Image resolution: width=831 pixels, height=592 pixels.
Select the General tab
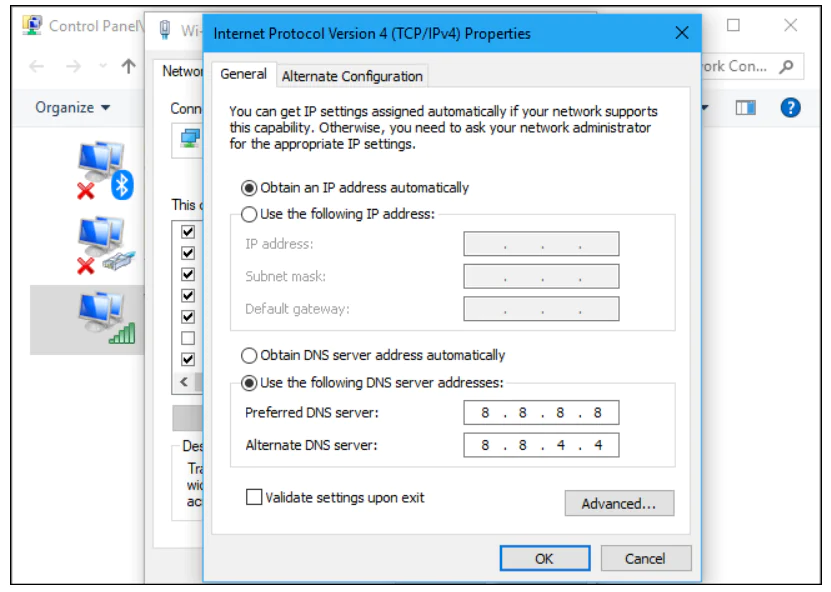[x=243, y=74]
